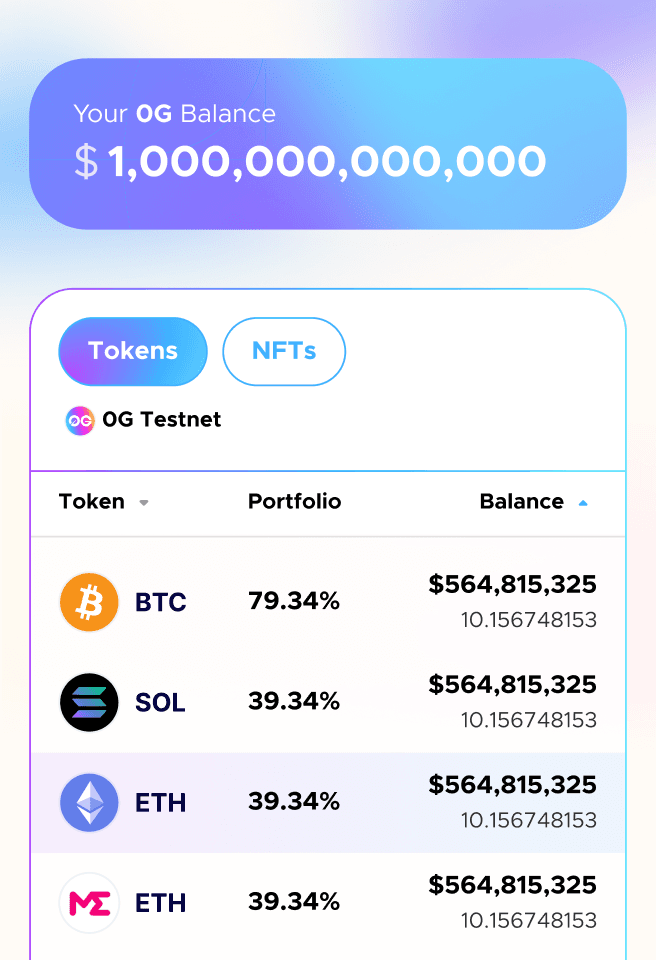
Task: Click the Portfolio column header
Action: 294,502
